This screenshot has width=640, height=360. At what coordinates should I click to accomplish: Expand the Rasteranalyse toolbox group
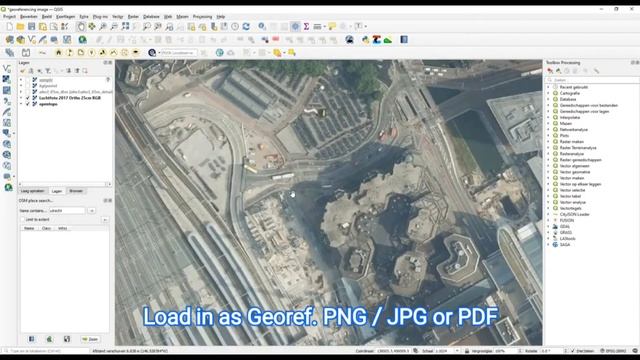click(x=548, y=154)
